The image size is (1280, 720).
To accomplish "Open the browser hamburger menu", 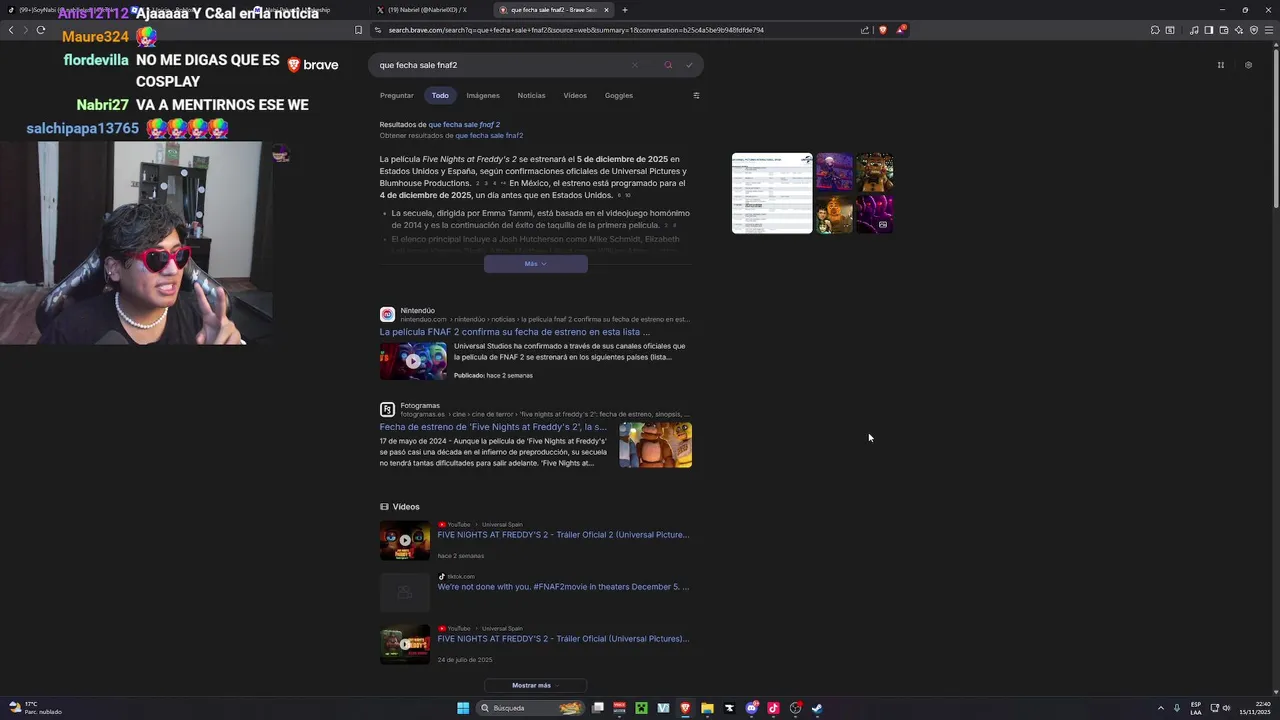I will click(x=1270, y=30).
